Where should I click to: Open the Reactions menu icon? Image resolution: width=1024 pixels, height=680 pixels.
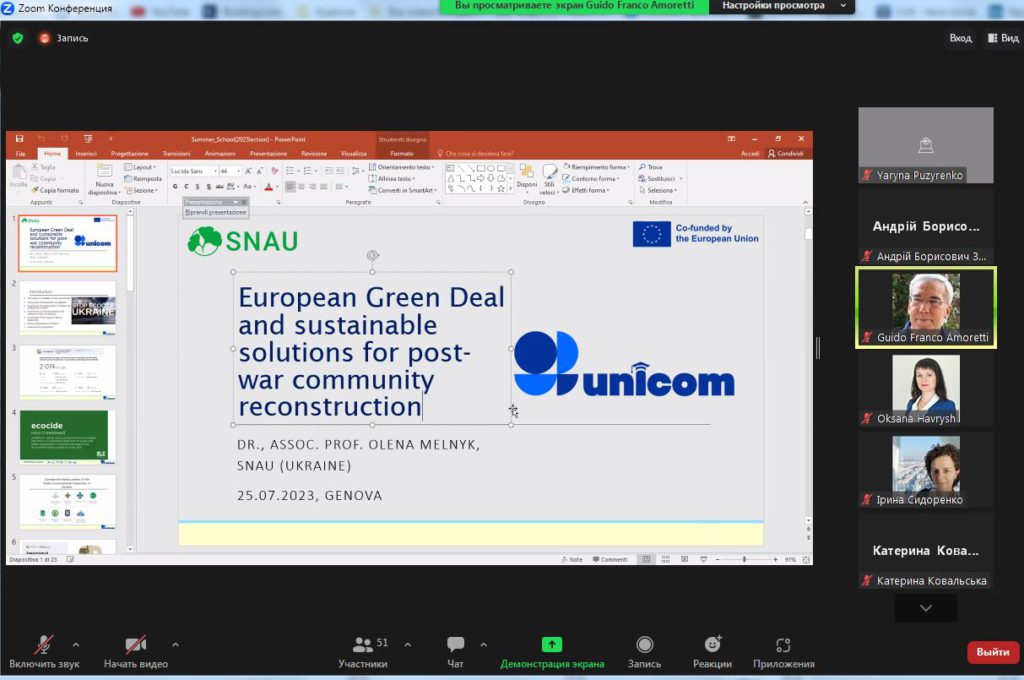(712, 645)
